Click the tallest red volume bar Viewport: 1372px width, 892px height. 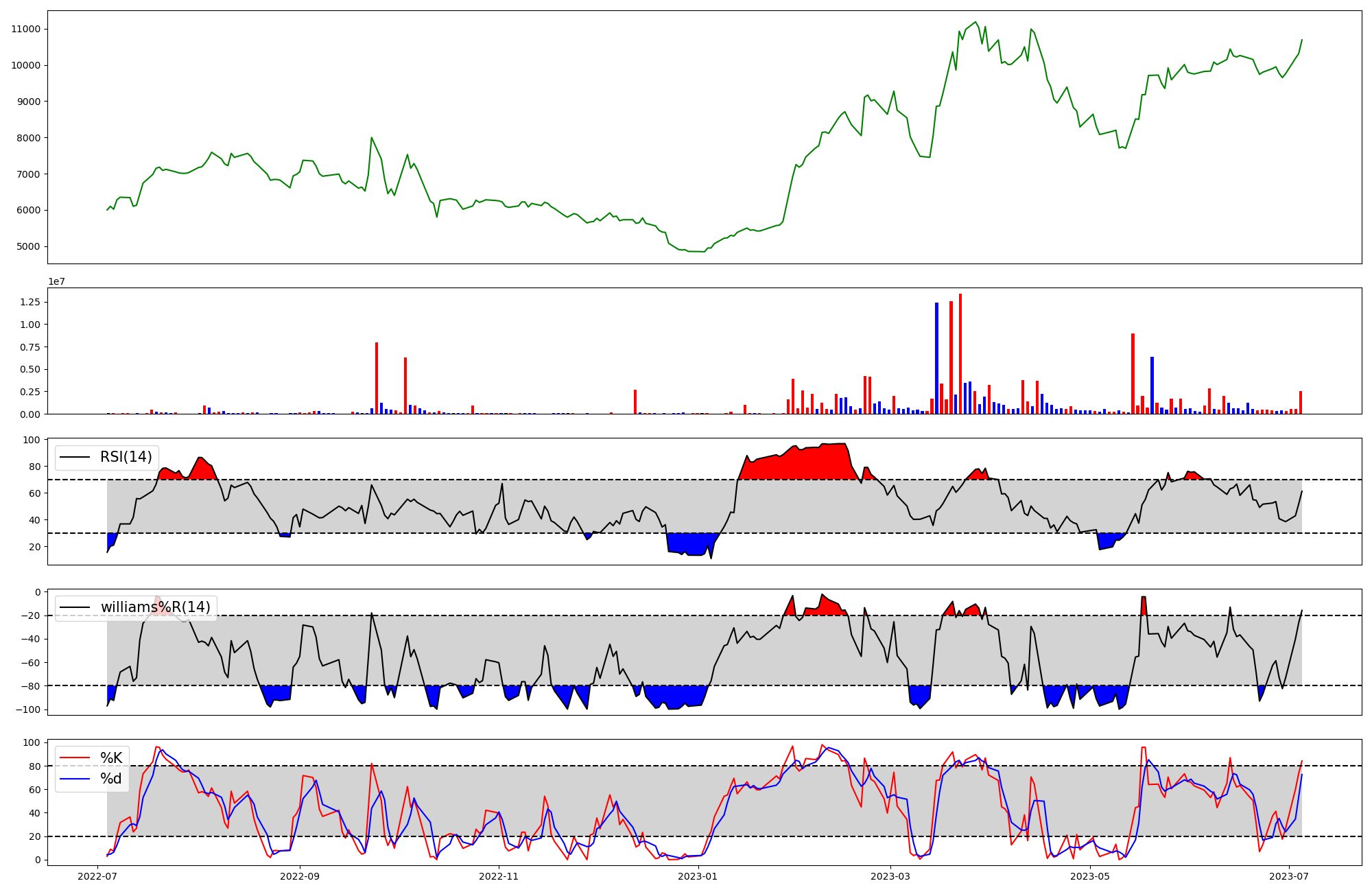pos(960,353)
